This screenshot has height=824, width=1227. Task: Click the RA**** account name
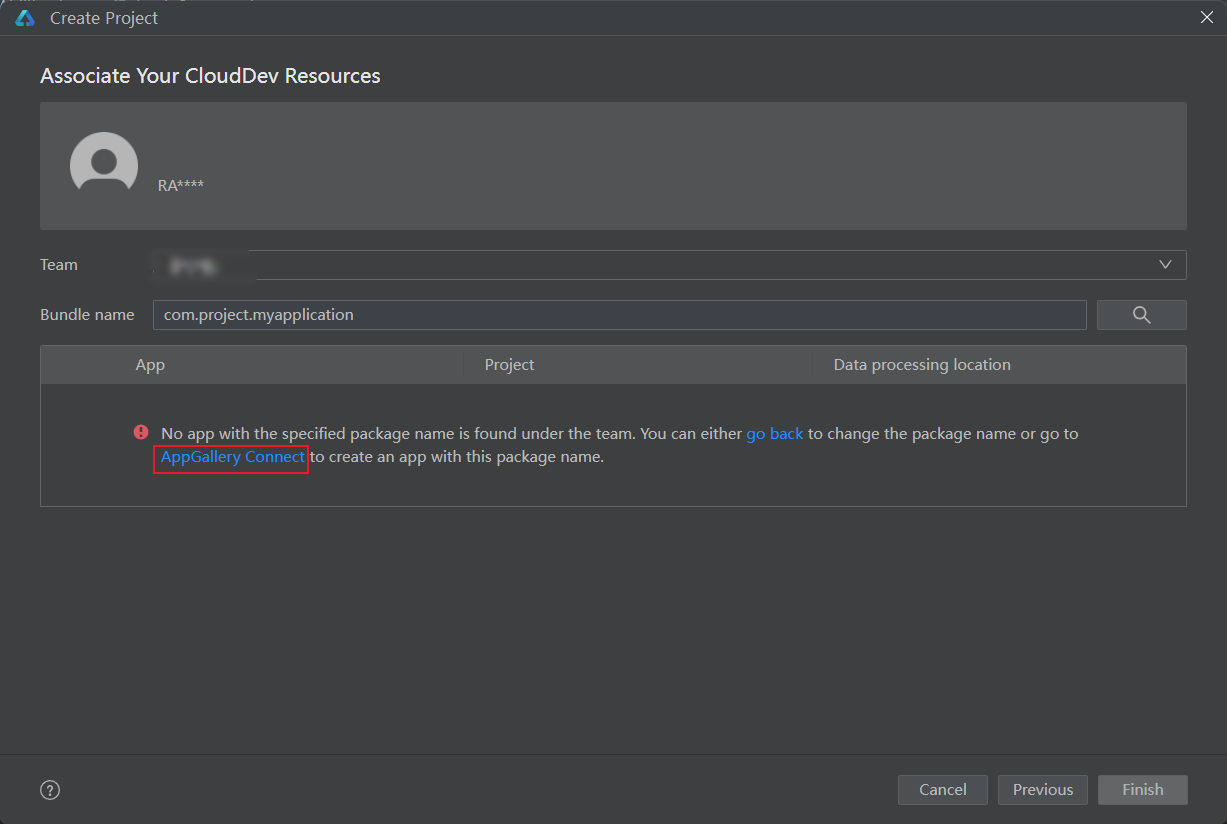[x=181, y=185]
